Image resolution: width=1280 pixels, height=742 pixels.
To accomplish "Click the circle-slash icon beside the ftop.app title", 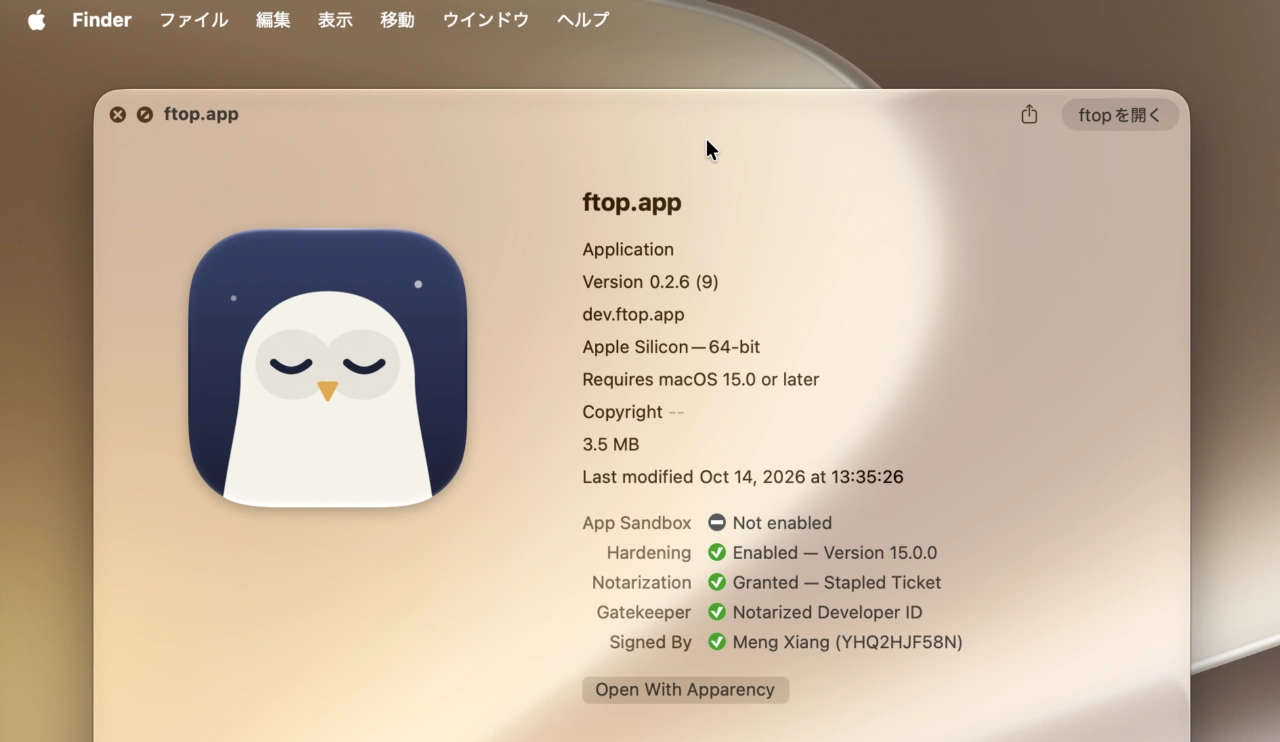I will point(145,115).
